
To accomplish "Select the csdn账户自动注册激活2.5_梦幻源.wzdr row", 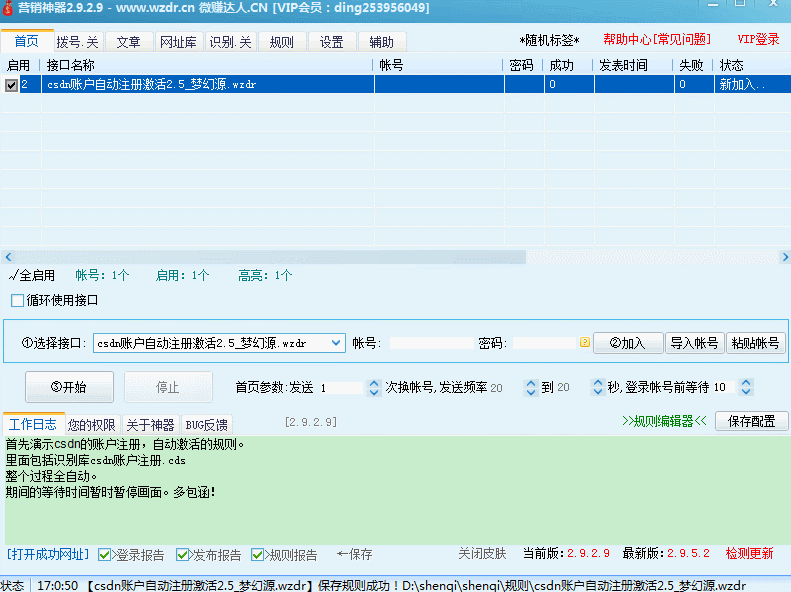I will tap(396, 84).
